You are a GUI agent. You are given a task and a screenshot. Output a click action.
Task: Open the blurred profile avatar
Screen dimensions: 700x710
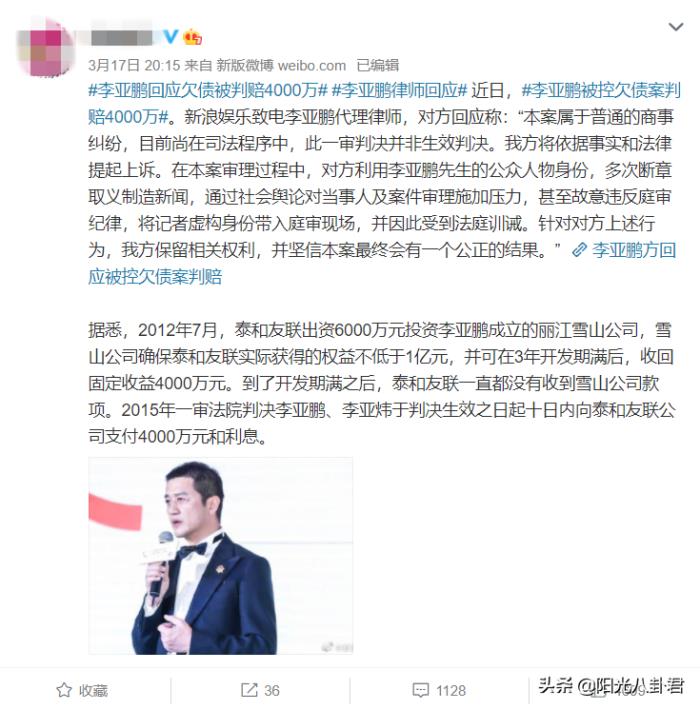tap(45, 48)
